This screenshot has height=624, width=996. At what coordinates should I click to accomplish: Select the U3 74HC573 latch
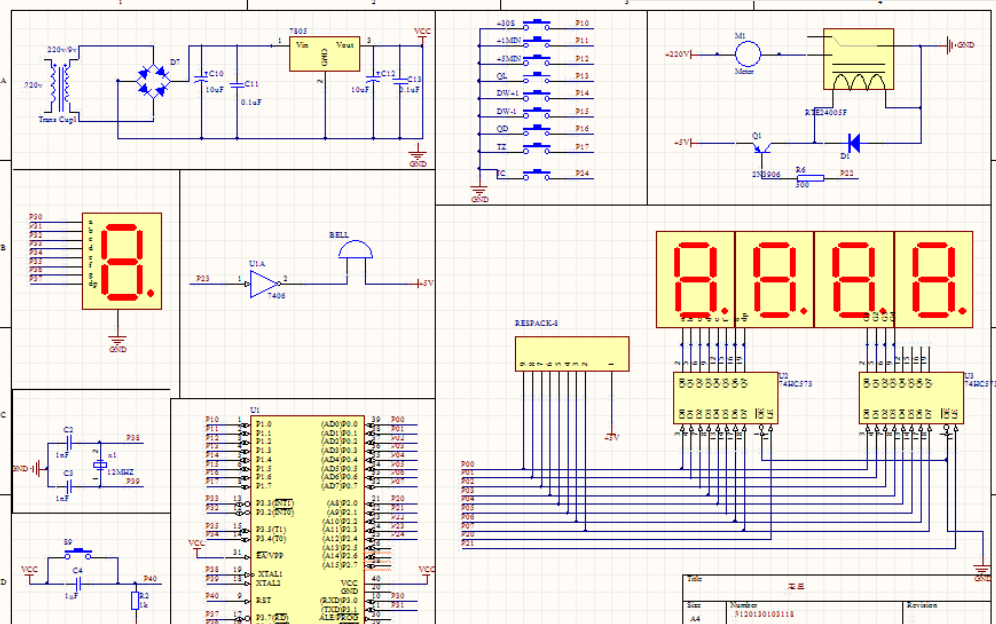tap(912, 398)
